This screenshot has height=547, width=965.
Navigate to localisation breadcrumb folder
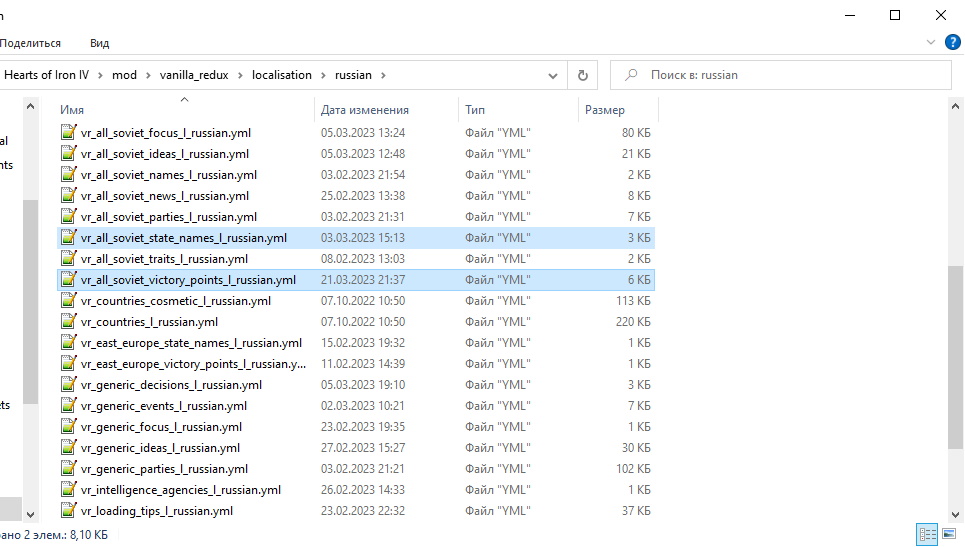point(282,75)
